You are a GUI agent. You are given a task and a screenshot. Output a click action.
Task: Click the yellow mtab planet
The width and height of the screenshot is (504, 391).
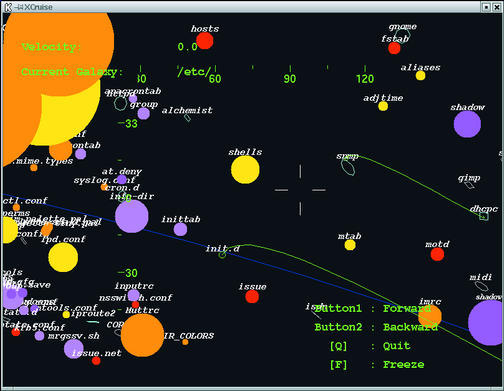point(350,245)
